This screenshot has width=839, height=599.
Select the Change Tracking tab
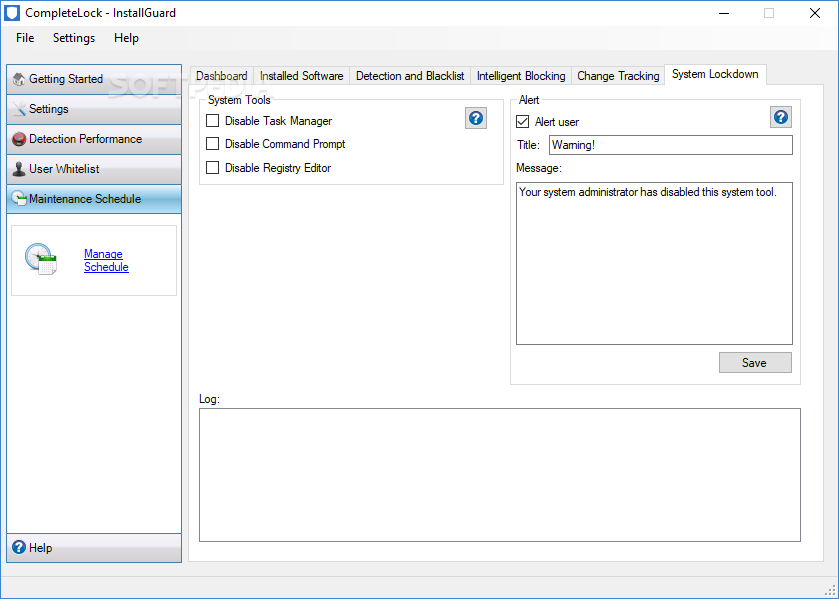point(618,76)
